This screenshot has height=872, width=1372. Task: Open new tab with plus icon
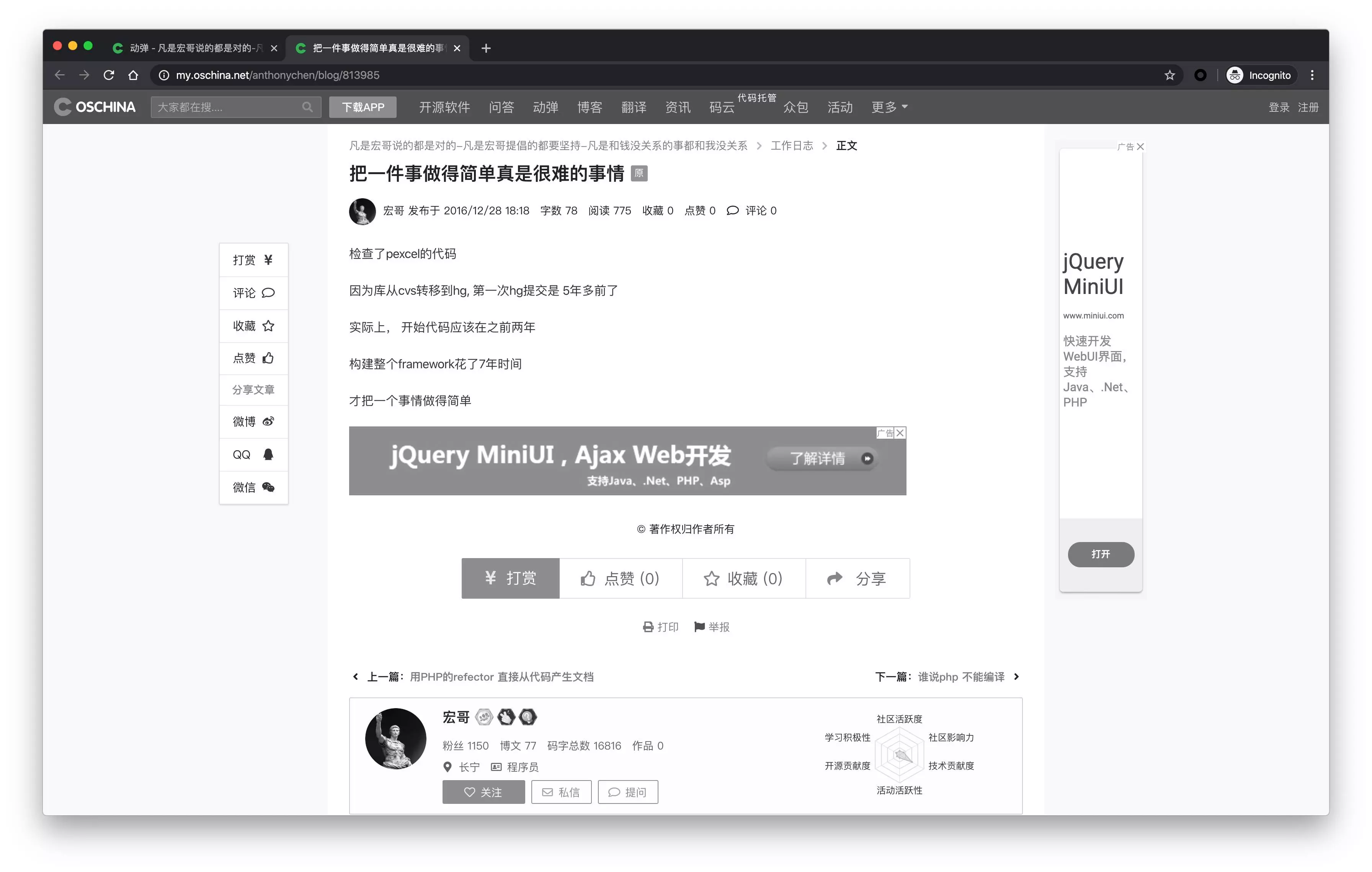pos(486,48)
